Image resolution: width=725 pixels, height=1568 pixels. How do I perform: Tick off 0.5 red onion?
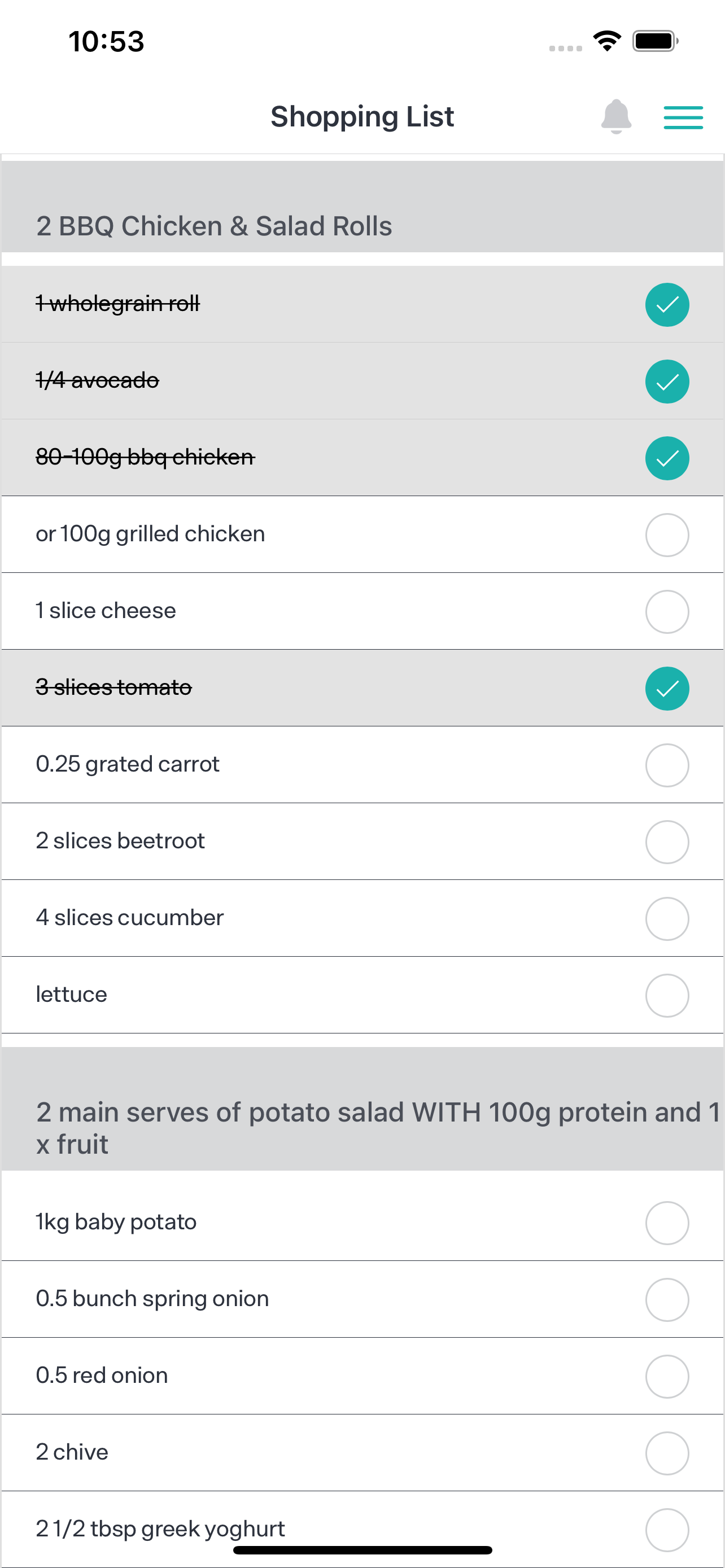click(667, 1376)
